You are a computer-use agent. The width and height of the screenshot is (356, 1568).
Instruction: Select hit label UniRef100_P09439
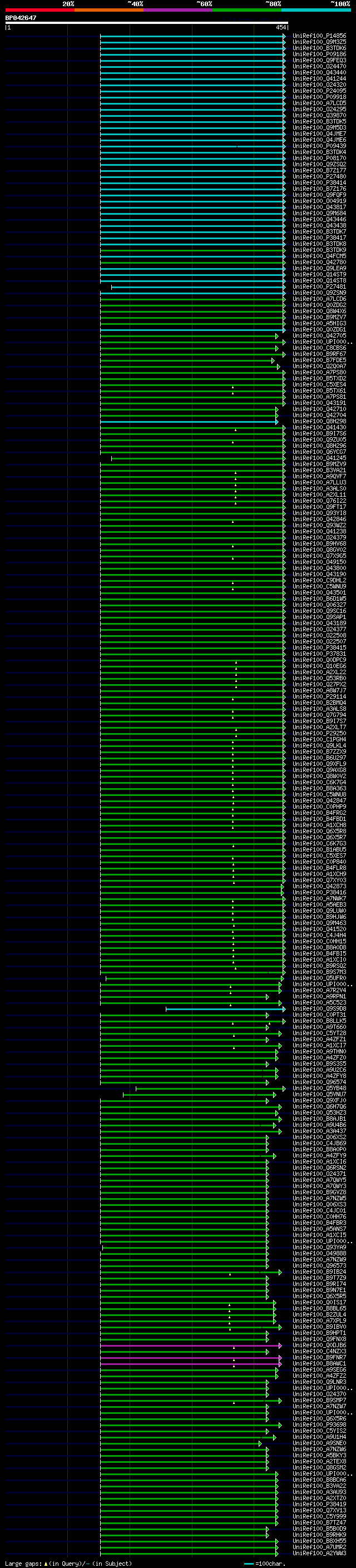(319, 146)
